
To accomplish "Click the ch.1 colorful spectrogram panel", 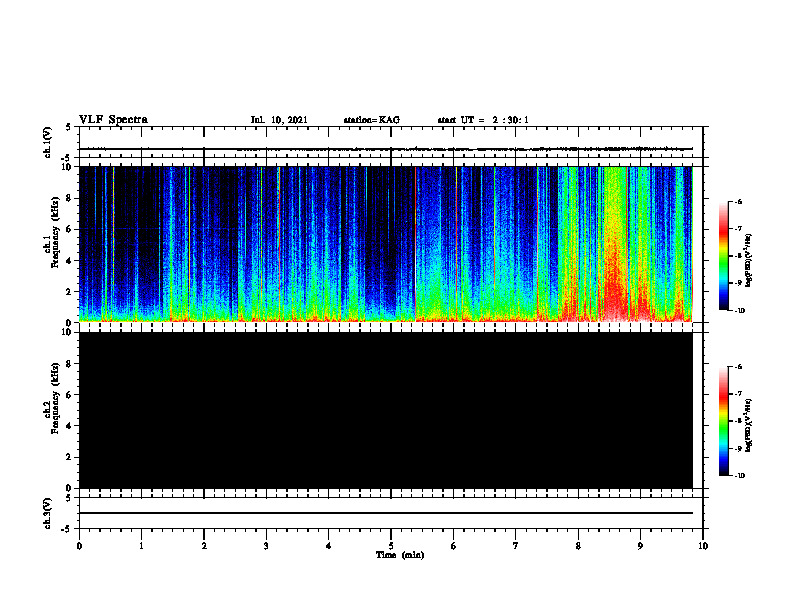I will point(386,244).
